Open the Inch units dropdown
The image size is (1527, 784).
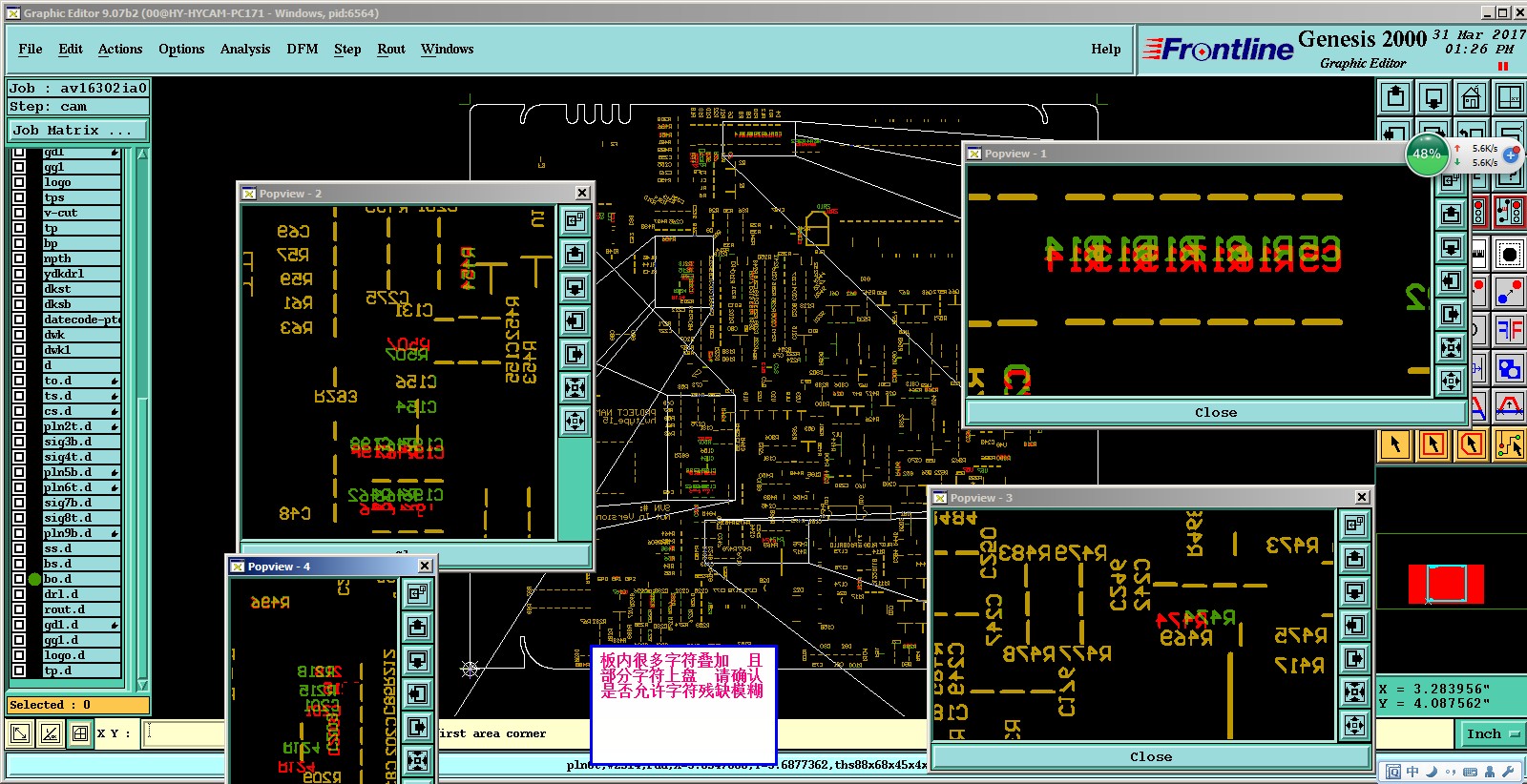tap(1492, 733)
